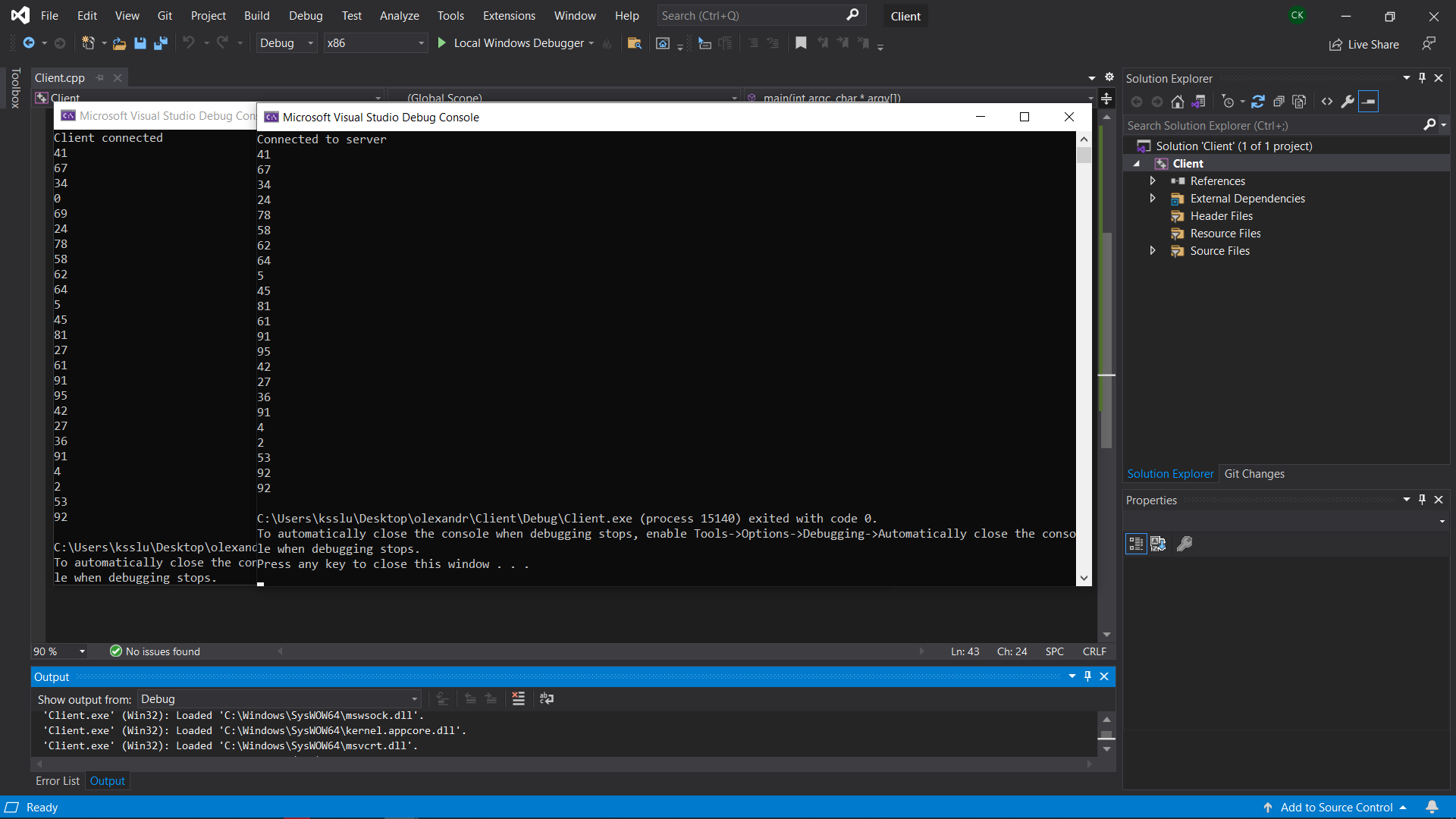Open the x86 platform dropdown

(x=375, y=43)
